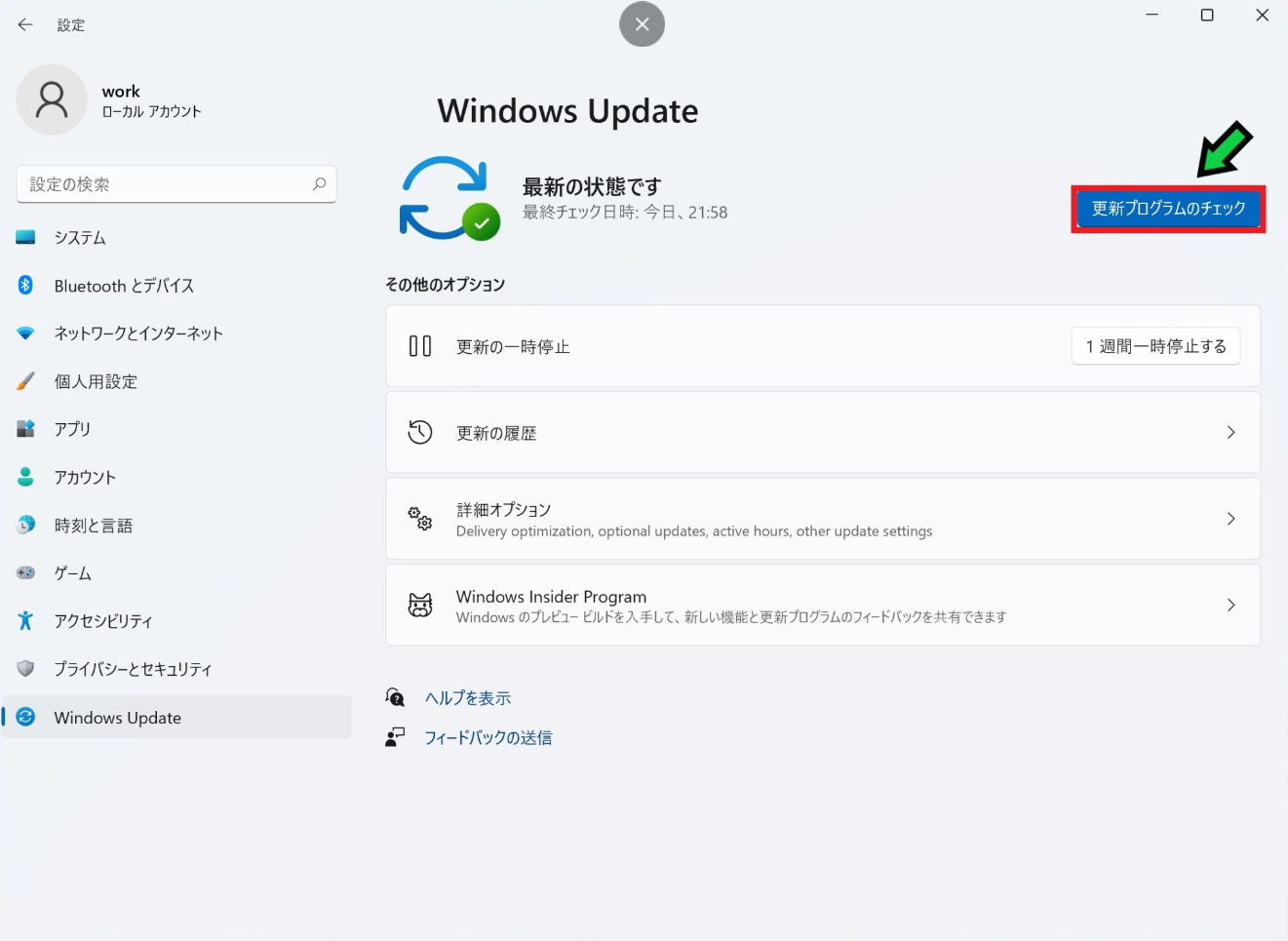Click the ゲーム controller icon
The height and width of the screenshot is (941, 1288).
pos(26,572)
